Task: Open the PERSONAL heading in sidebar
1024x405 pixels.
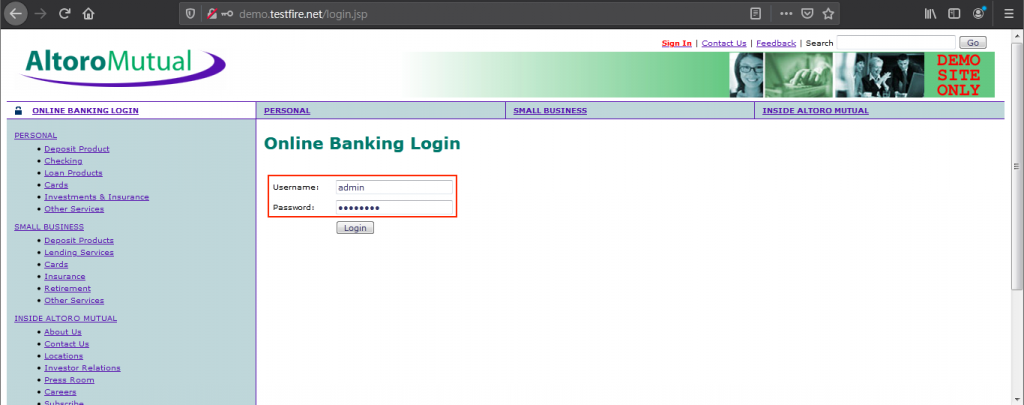Action: coord(35,136)
